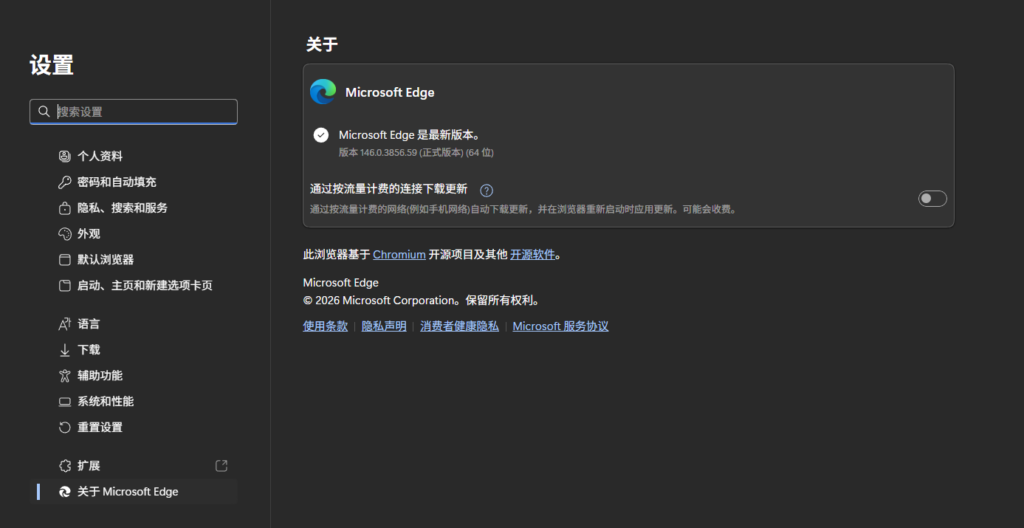
Task: Click the large Microsoft Edge logo in the card
Action: click(323, 92)
